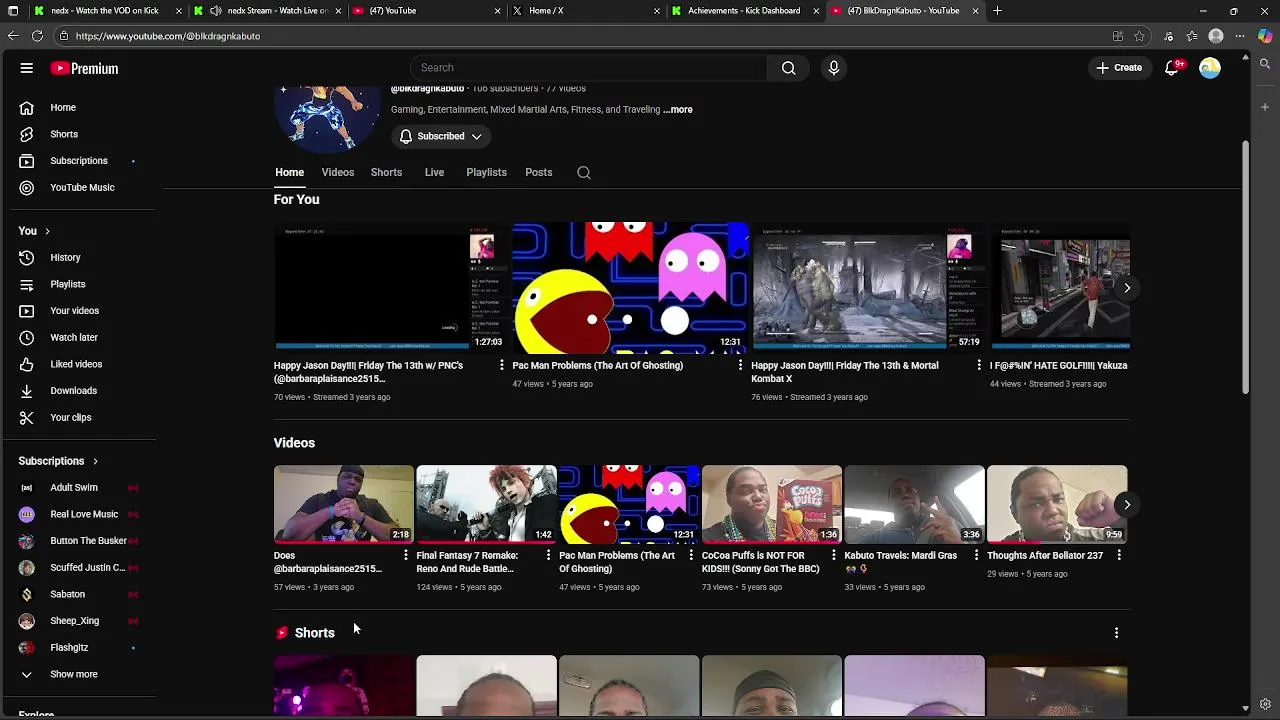Mute the nedx Stream browser tab

click(x=215, y=11)
